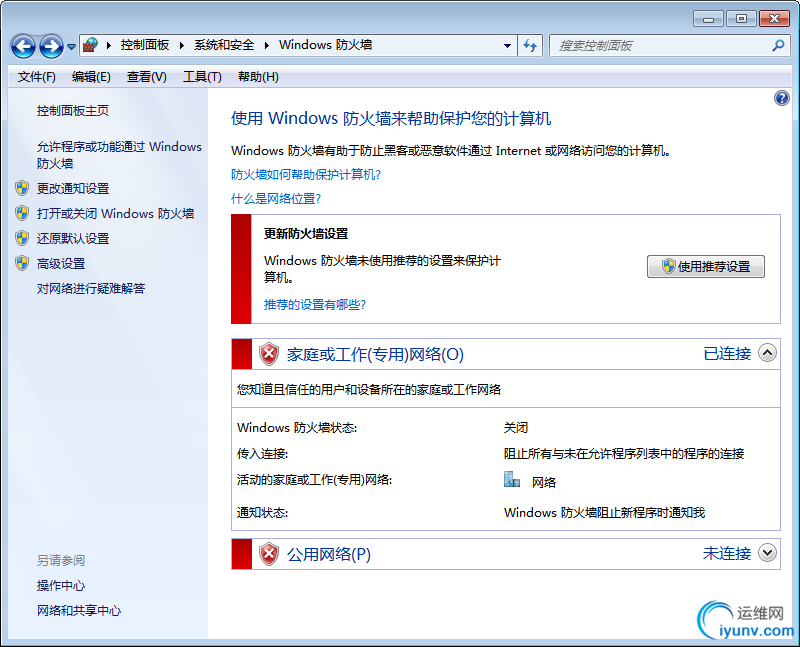Click Windows 防火墙阻止新程序时通知我 text
This screenshot has width=800, height=647.
coord(605,512)
